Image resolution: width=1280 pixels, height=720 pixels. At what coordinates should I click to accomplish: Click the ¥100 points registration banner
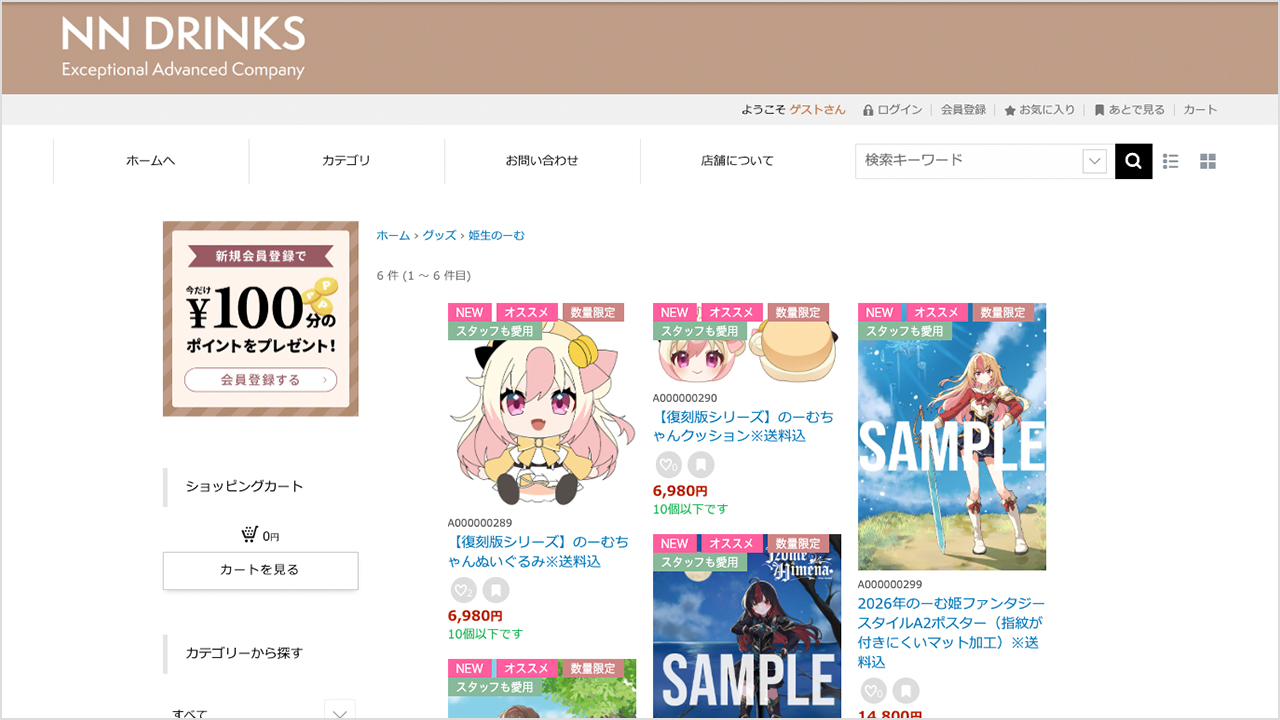(x=260, y=318)
